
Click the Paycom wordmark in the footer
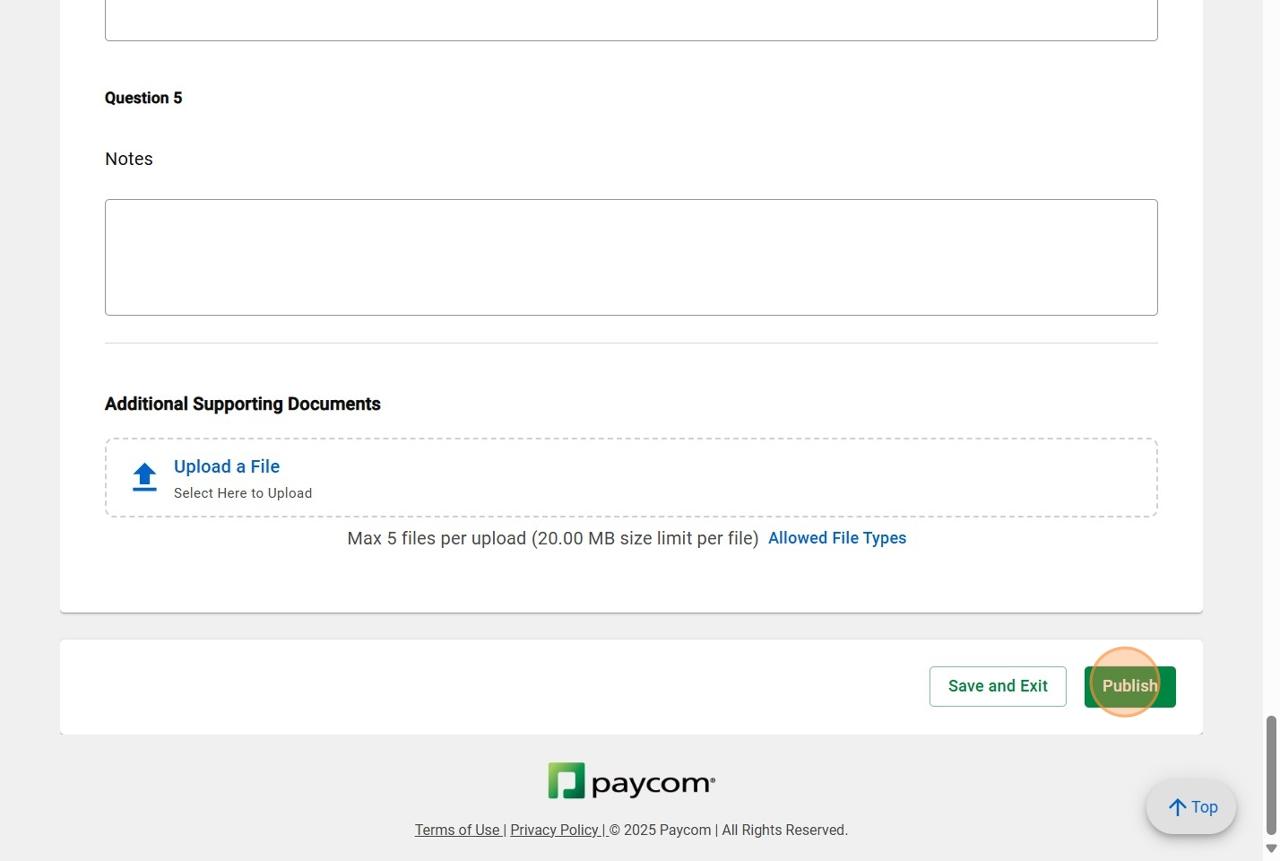click(653, 783)
